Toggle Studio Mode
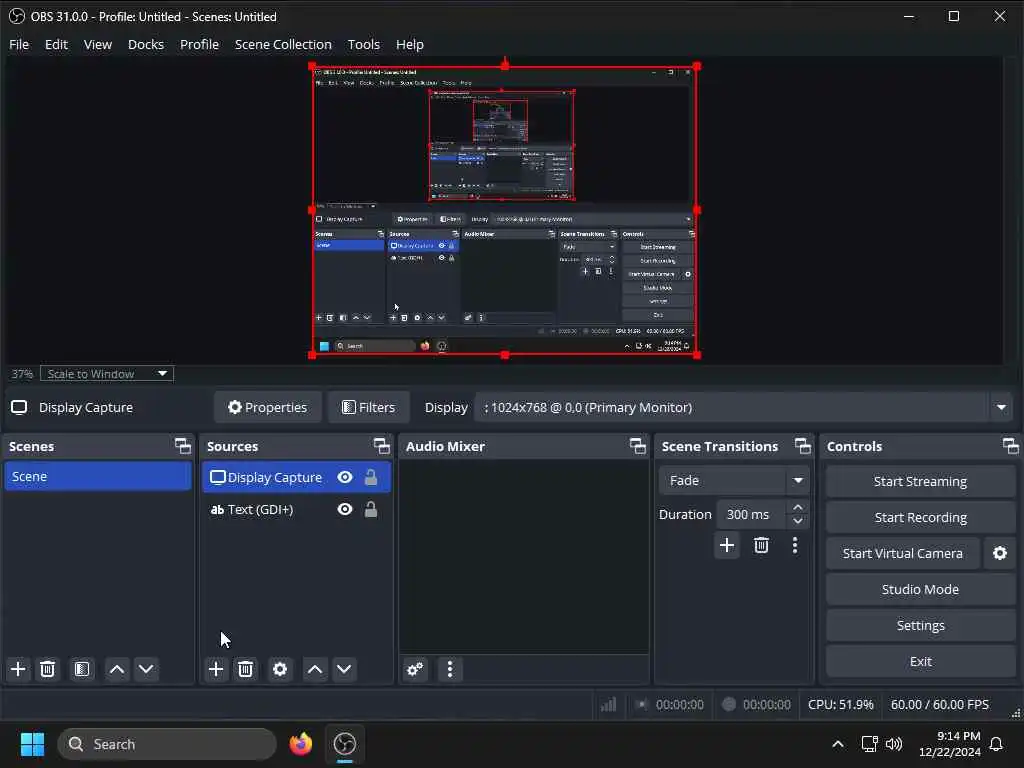The width and height of the screenshot is (1024, 768). pos(920,590)
